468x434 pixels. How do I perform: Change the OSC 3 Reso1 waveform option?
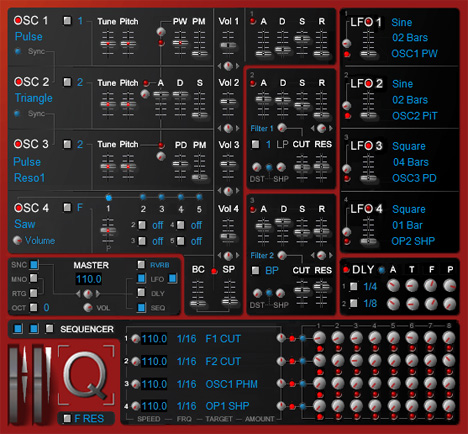29,178
